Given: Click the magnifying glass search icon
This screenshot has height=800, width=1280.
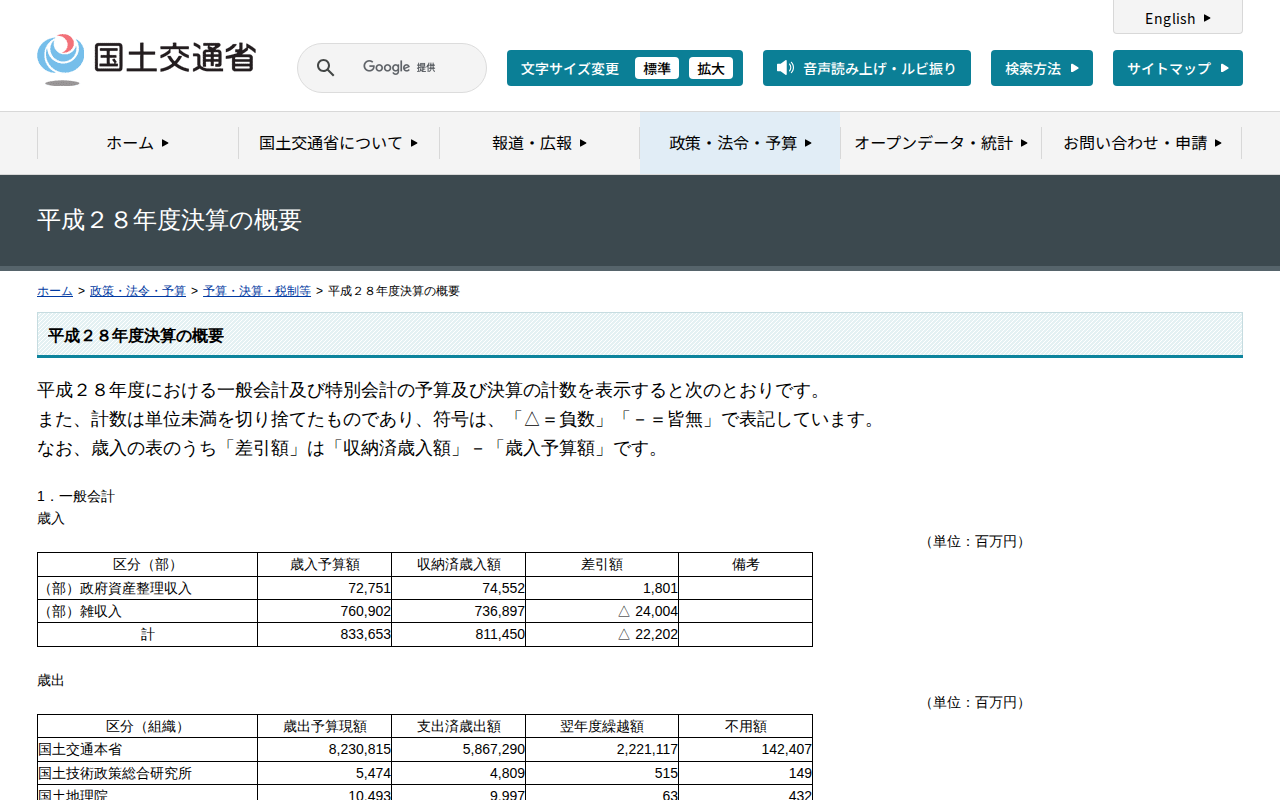Looking at the screenshot, I should pos(325,68).
